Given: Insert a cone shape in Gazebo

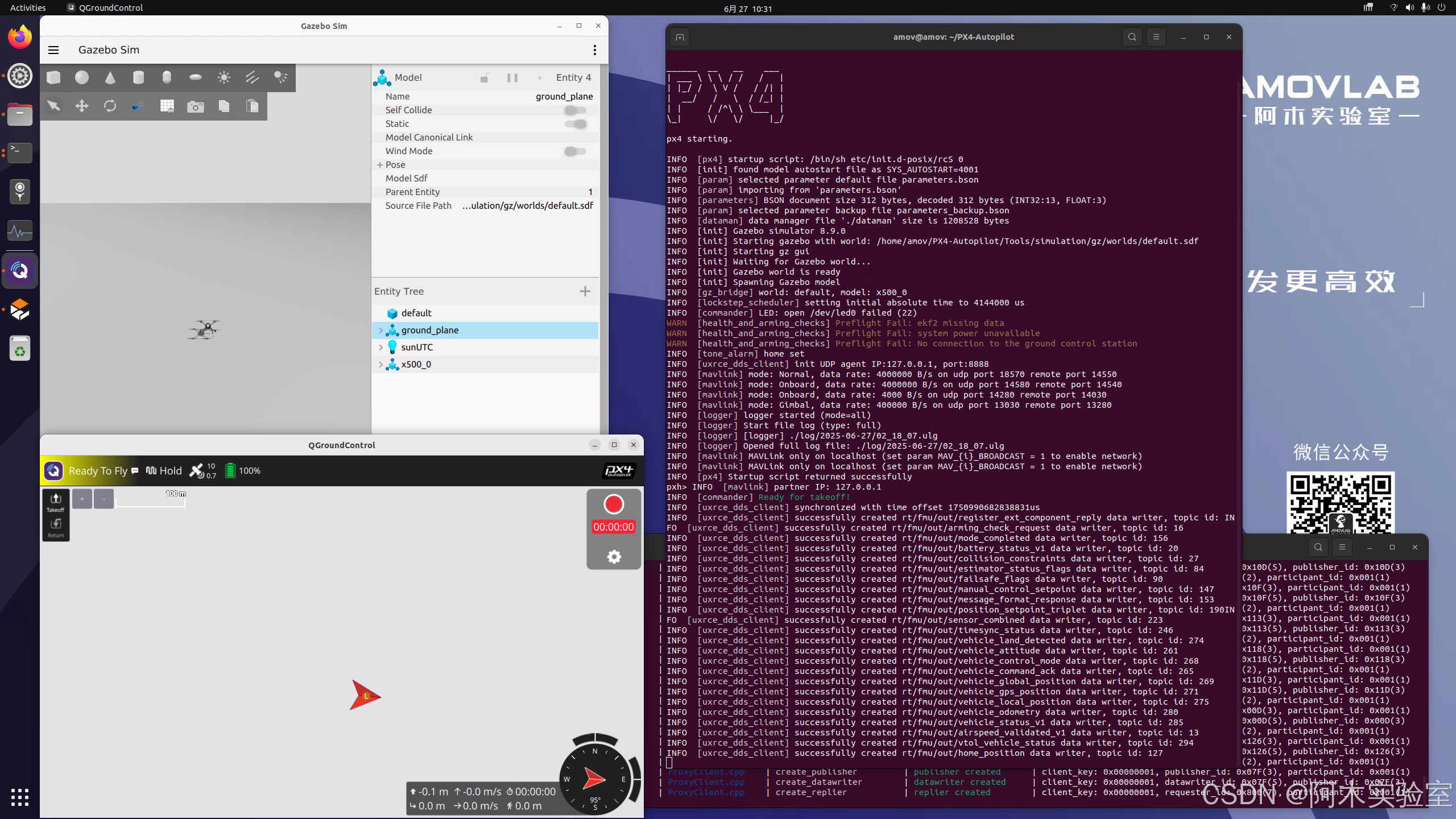Looking at the screenshot, I should point(110,77).
